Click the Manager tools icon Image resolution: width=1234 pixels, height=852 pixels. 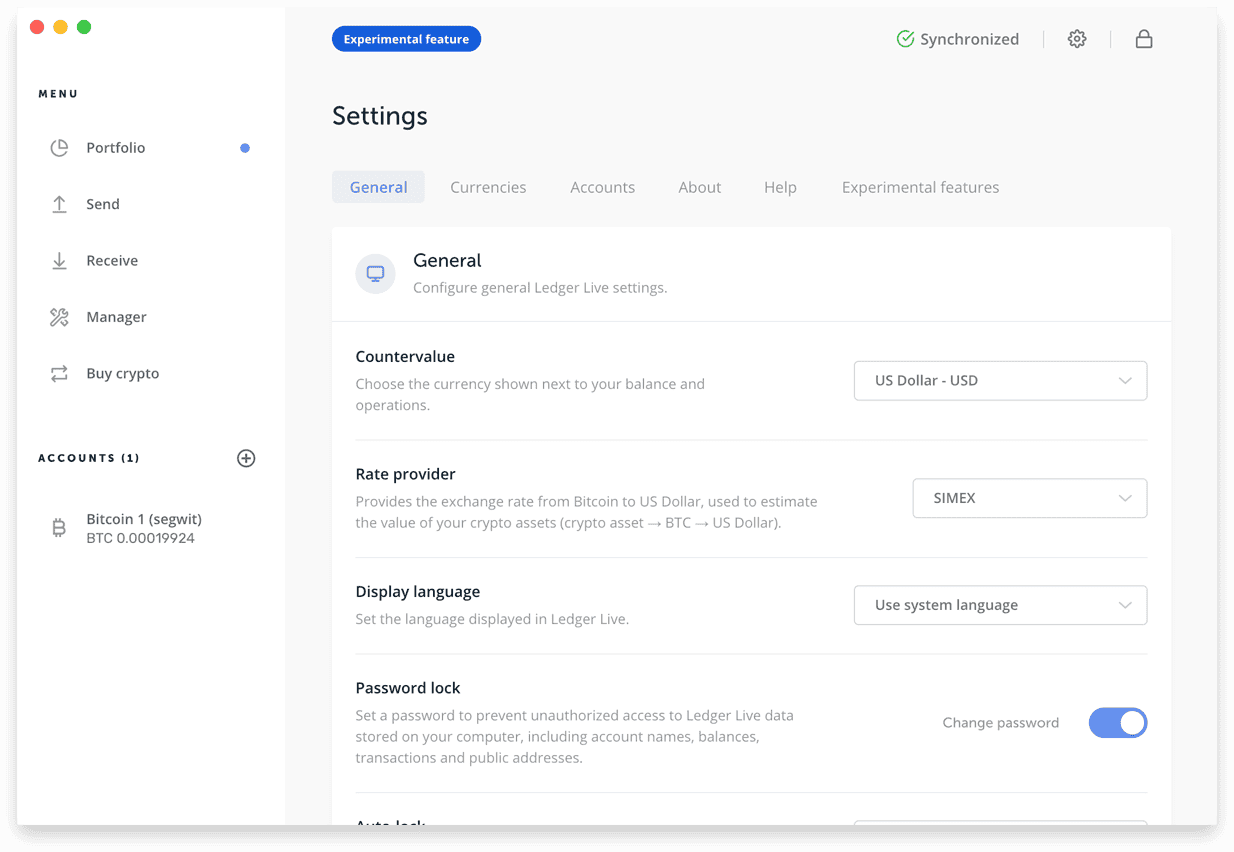[x=59, y=317]
